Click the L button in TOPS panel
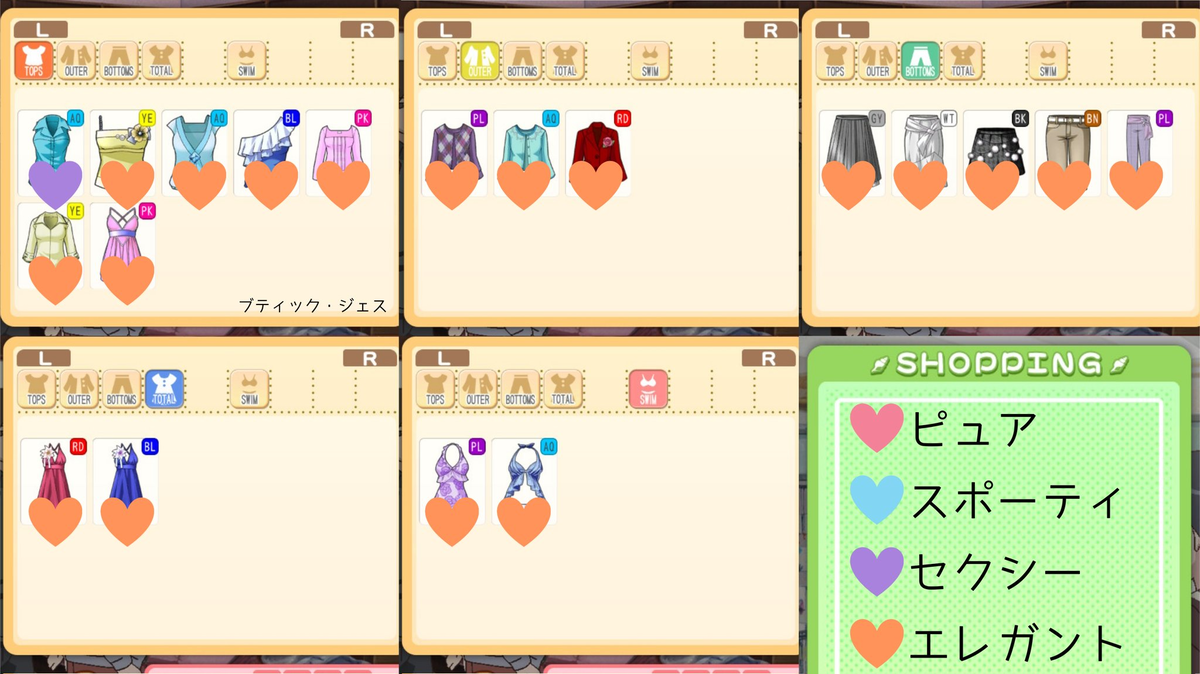Screen dimensions: 1200x674 click(42, 30)
